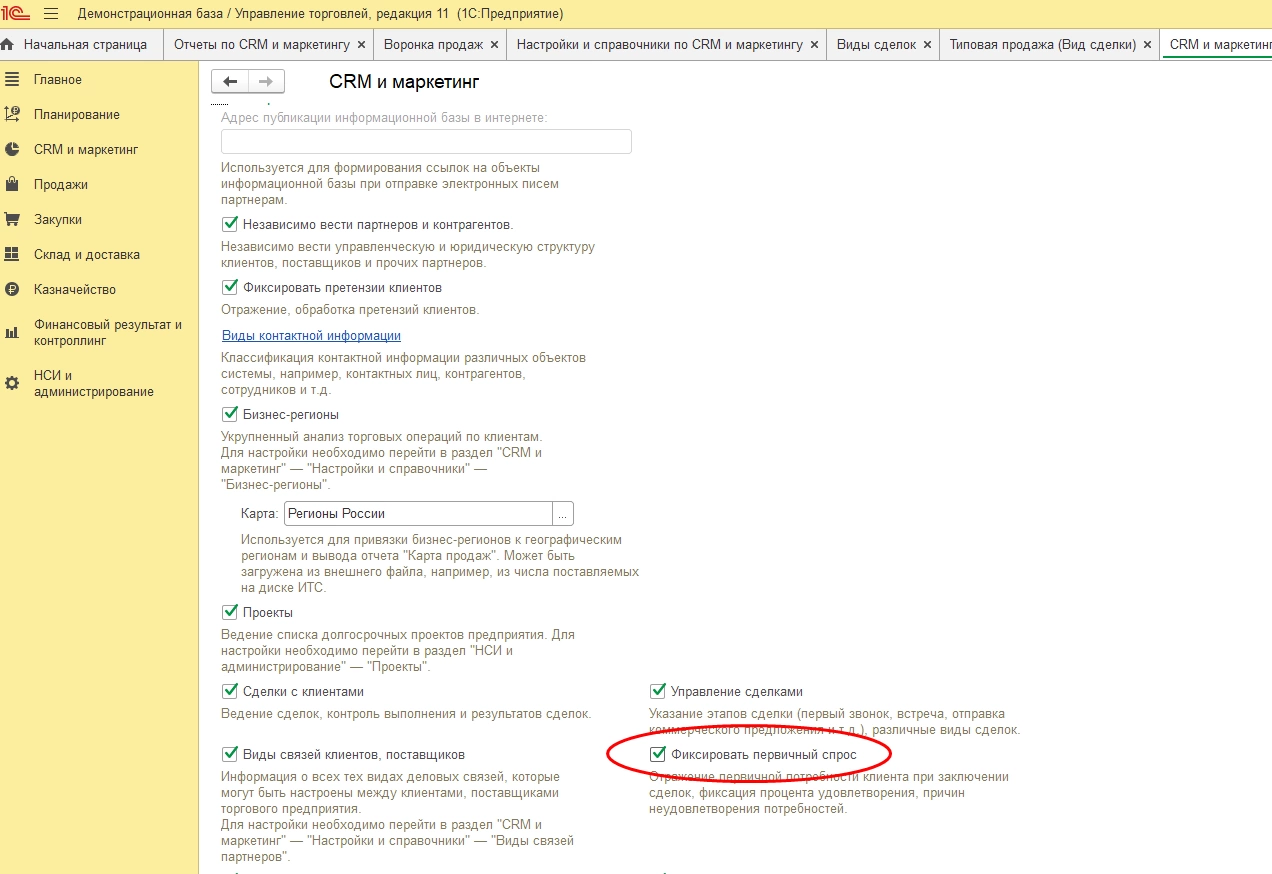Click the CRM и маркетинг pie icon
The image size is (1272, 874).
[x=12, y=149]
